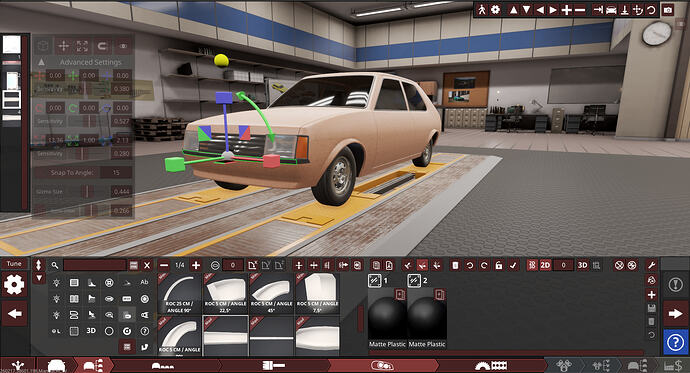Move camera up with the up triangle
Viewport: 690px width, 373px height.
point(513,10)
